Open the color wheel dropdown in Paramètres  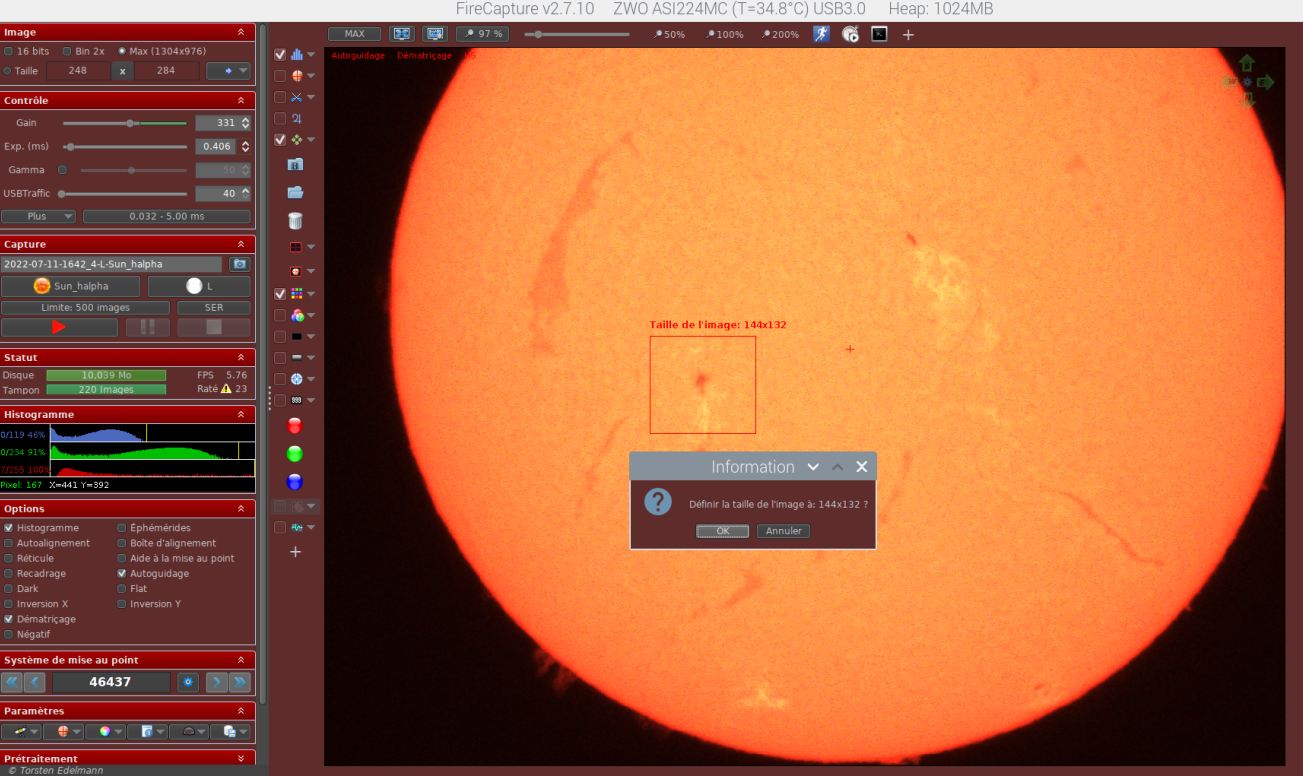(x=105, y=731)
